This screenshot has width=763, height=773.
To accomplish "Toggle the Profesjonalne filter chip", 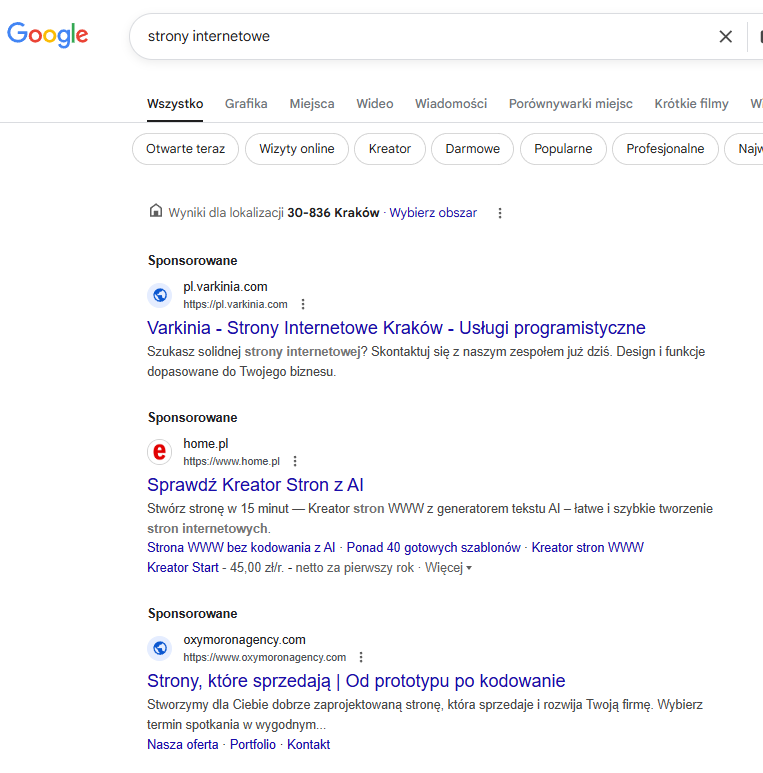I will click(x=665, y=149).
